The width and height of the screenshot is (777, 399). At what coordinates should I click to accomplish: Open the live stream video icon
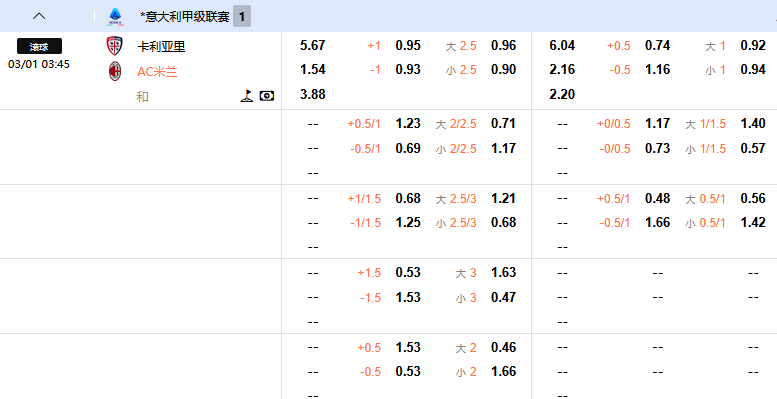[x=267, y=96]
